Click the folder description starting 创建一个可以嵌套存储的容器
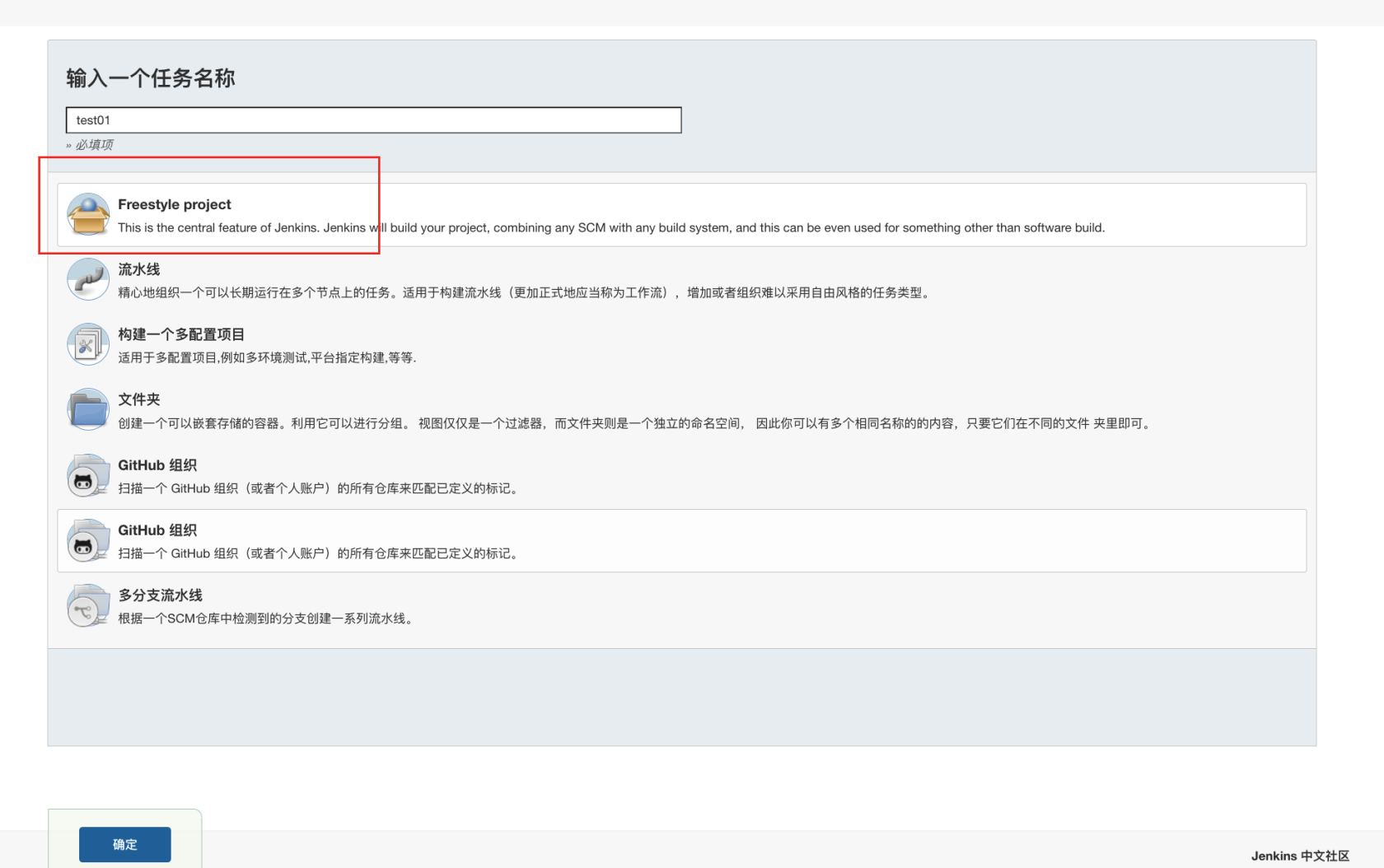This screenshot has width=1384, height=868. [635, 423]
